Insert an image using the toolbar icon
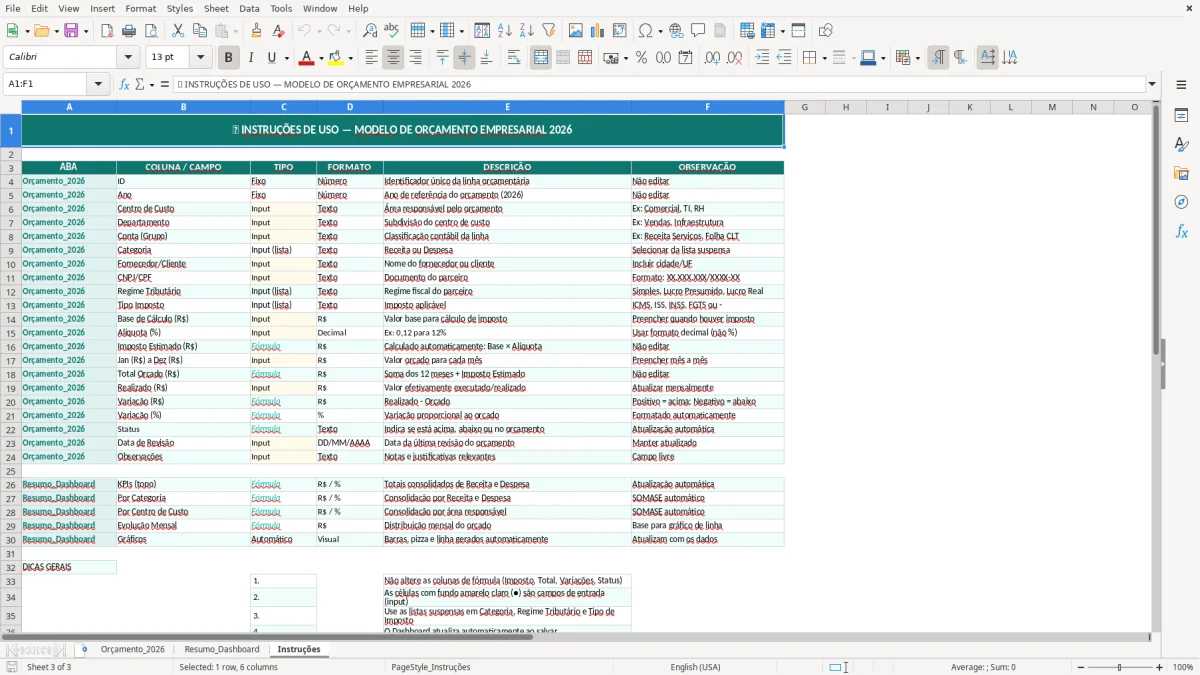This screenshot has width=1200, height=675. (577, 29)
